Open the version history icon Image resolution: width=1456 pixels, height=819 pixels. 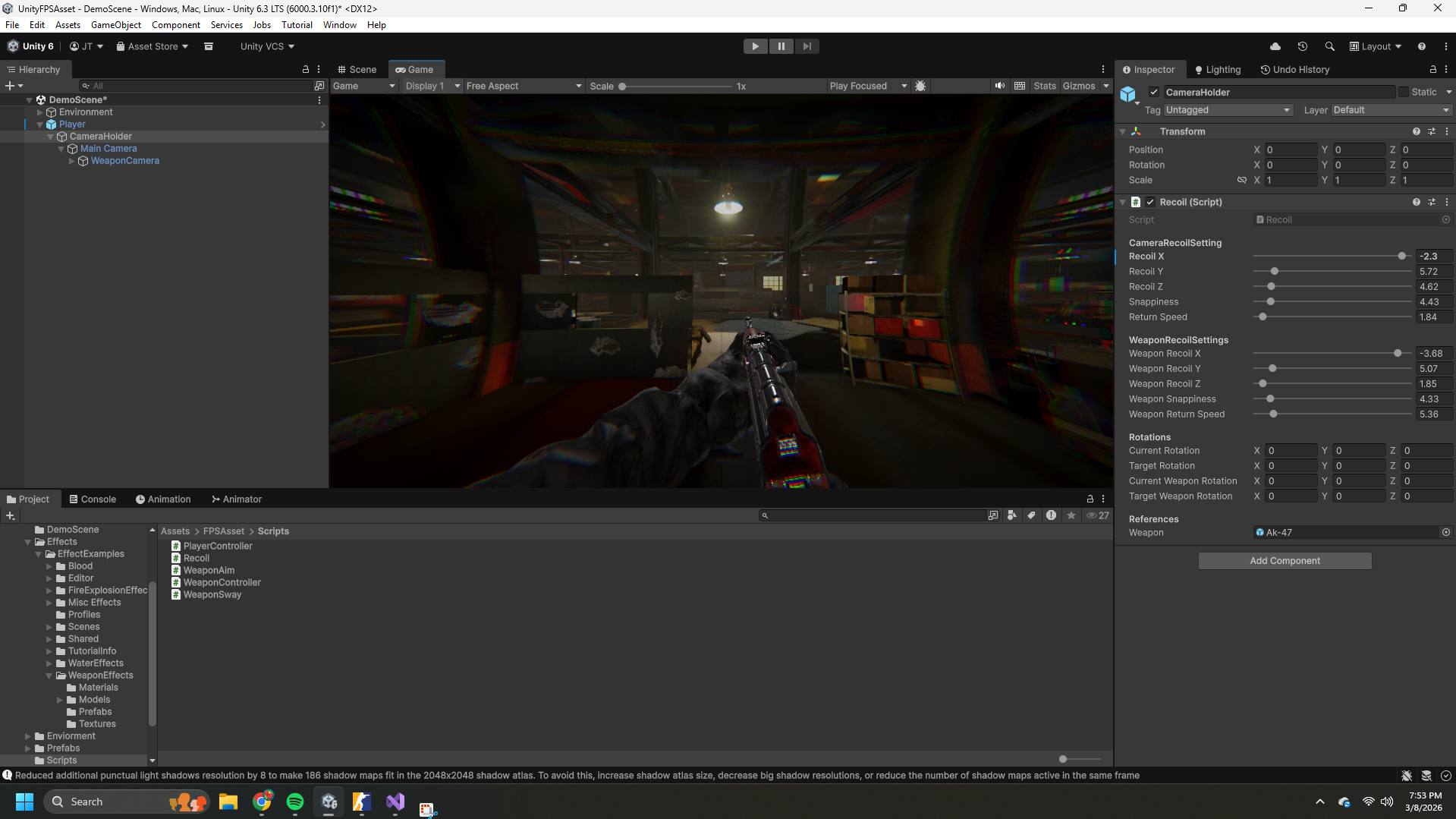tap(1303, 46)
